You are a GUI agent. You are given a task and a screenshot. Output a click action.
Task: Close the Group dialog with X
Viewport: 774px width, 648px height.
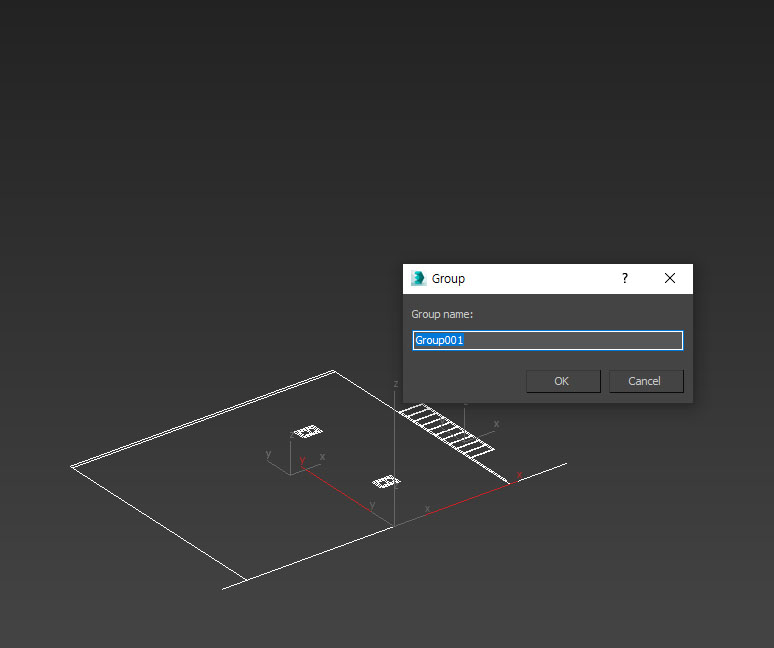(x=670, y=279)
